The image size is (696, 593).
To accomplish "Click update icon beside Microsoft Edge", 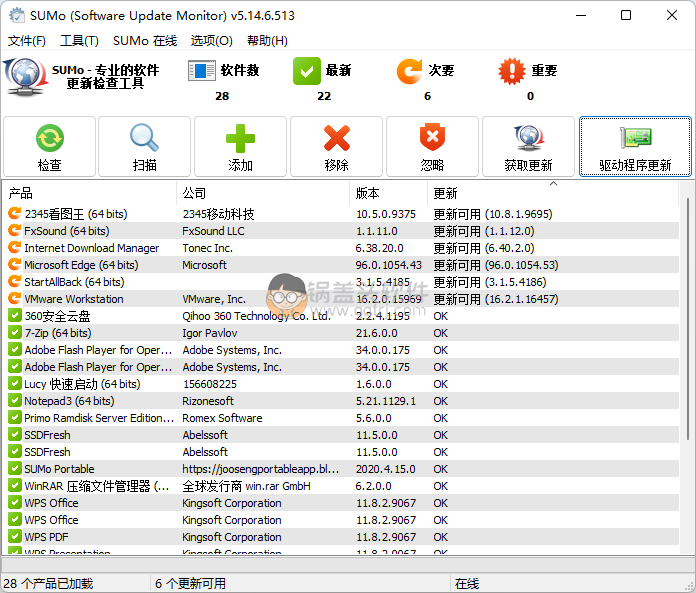I will [15, 265].
